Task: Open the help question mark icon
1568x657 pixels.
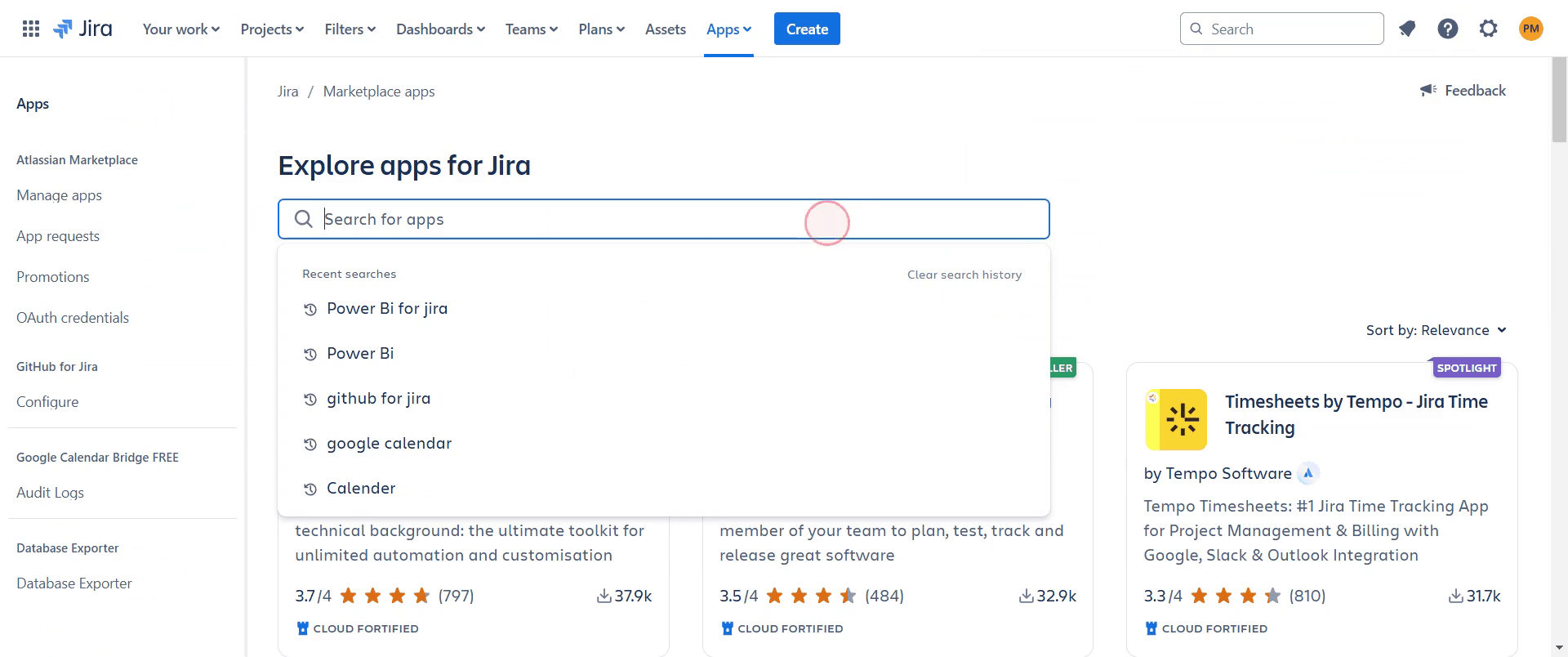Action: pos(1448,29)
